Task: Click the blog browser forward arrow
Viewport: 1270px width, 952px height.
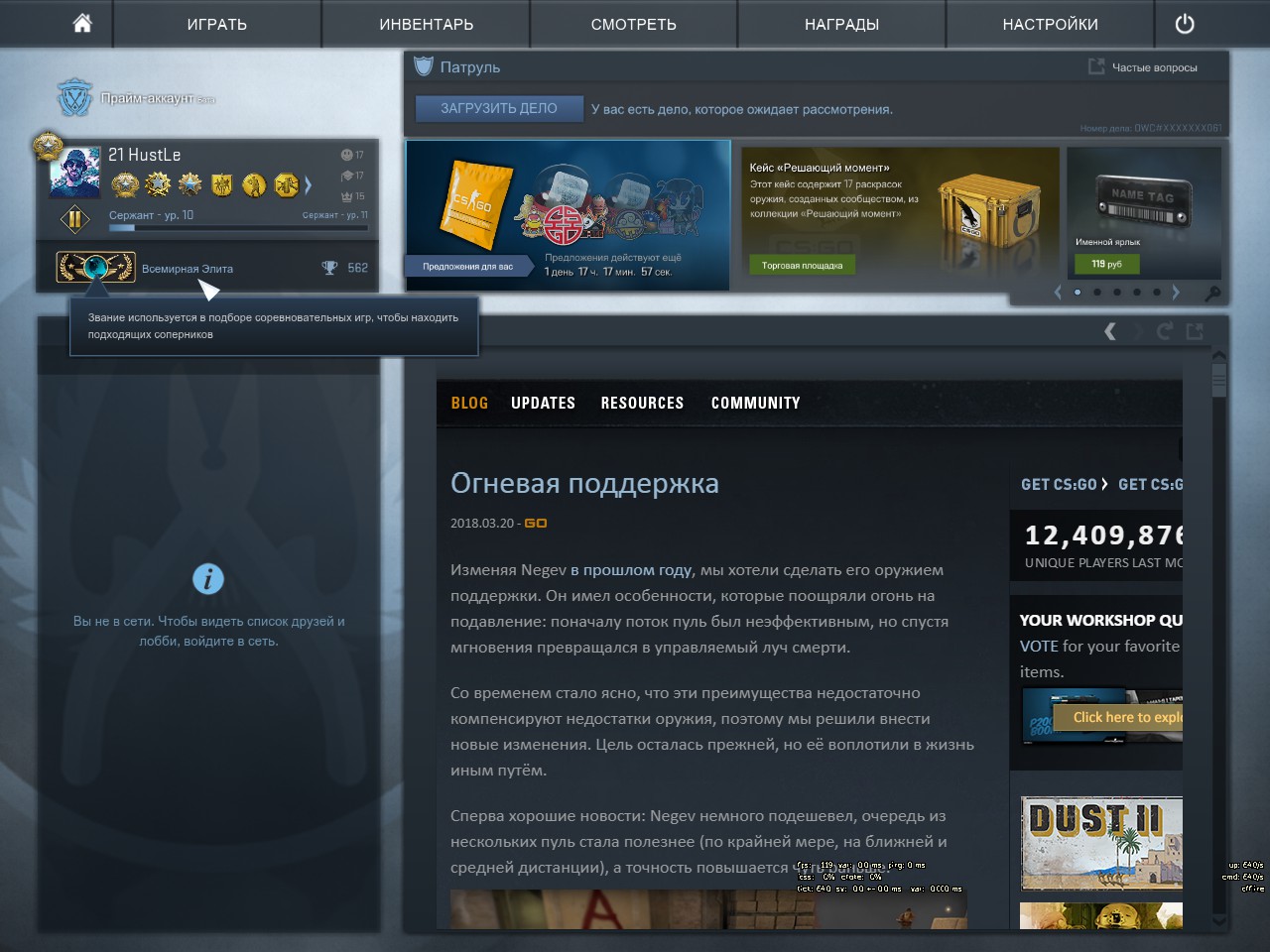Action: 1137,331
